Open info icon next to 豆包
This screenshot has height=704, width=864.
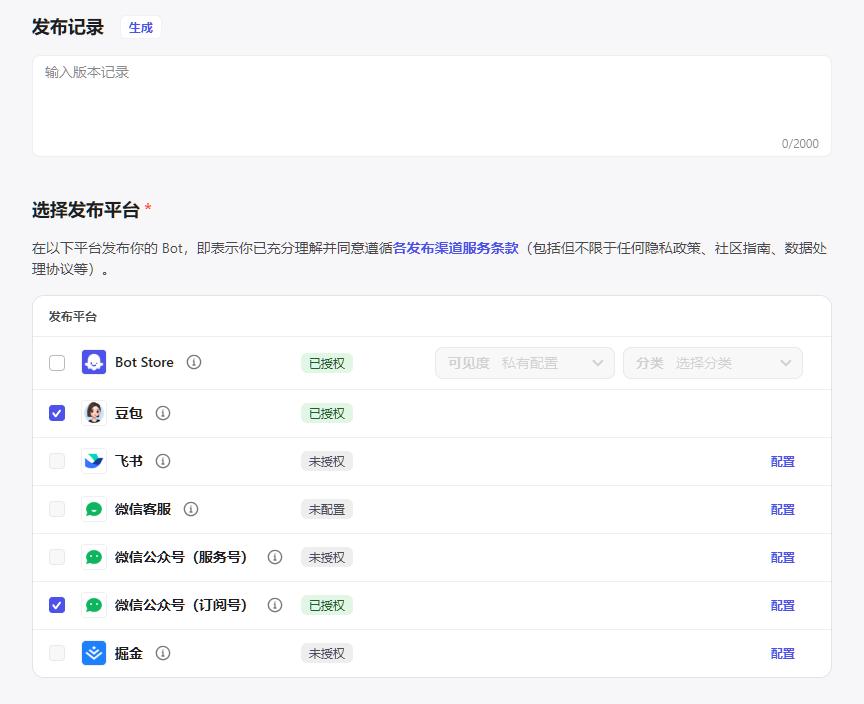click(163, 413)
